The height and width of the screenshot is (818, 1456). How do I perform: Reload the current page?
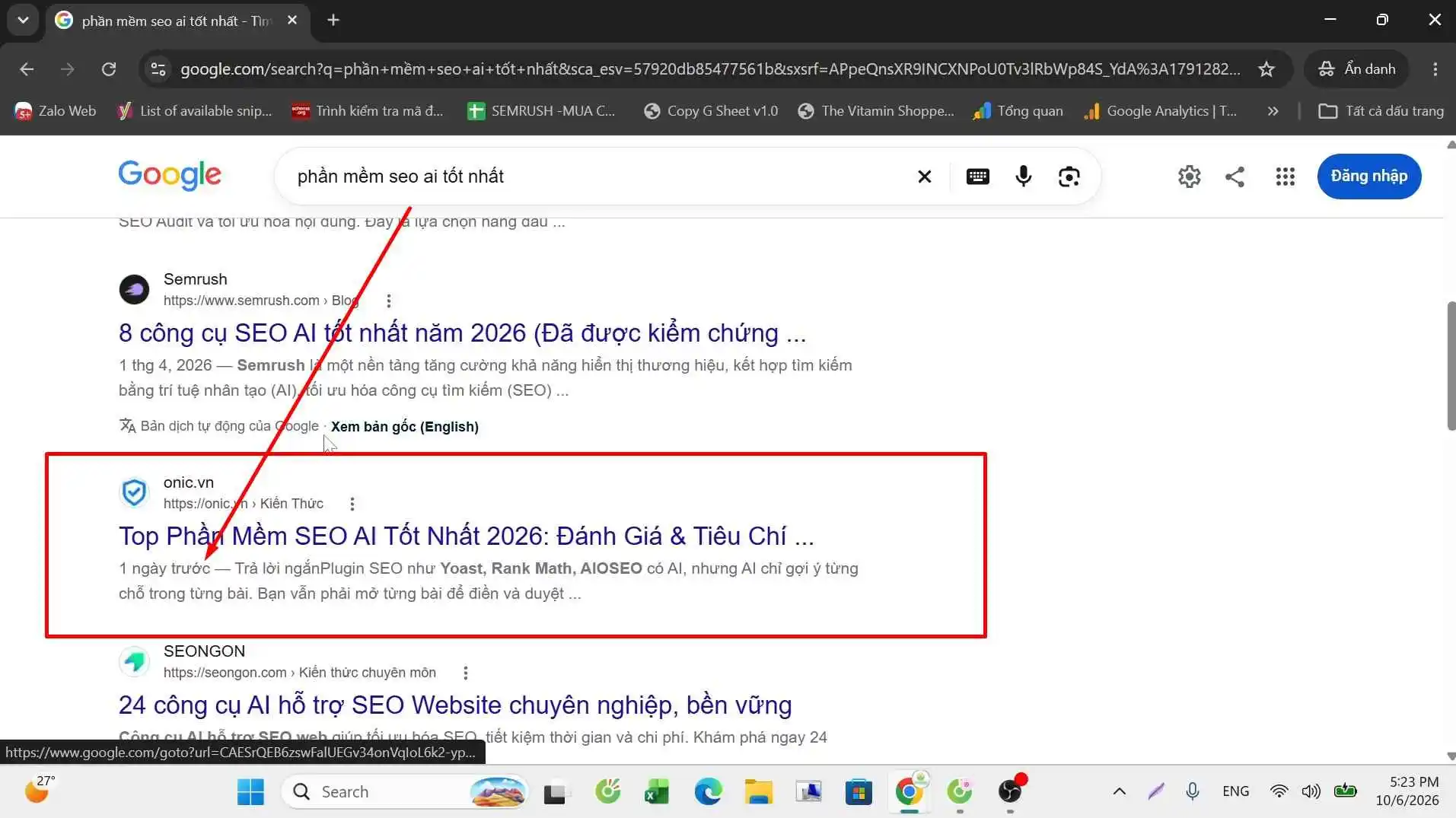pyautogui.click(x=109, y=69)
